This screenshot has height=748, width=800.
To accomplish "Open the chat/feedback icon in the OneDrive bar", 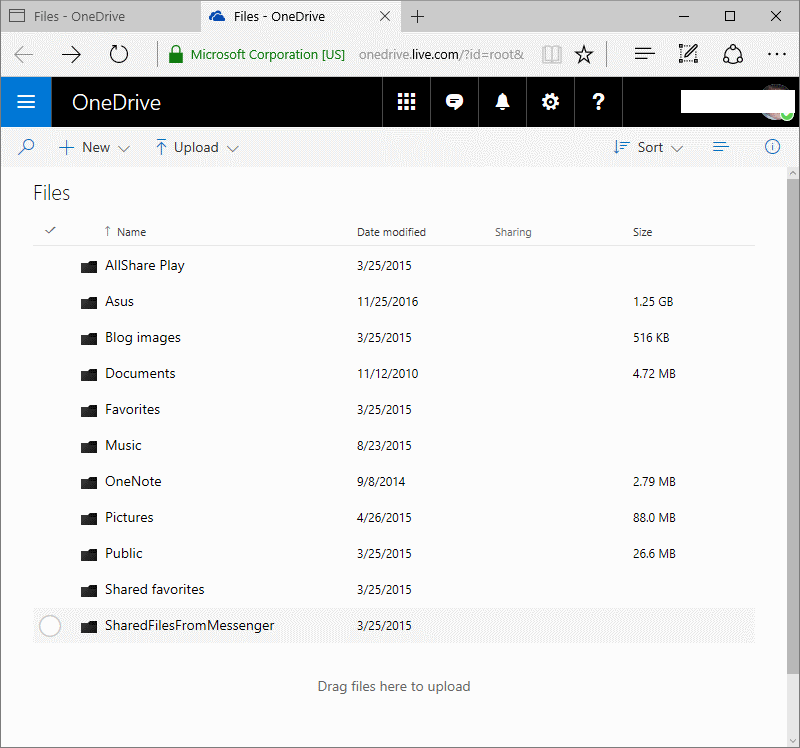I will (454, 101).
